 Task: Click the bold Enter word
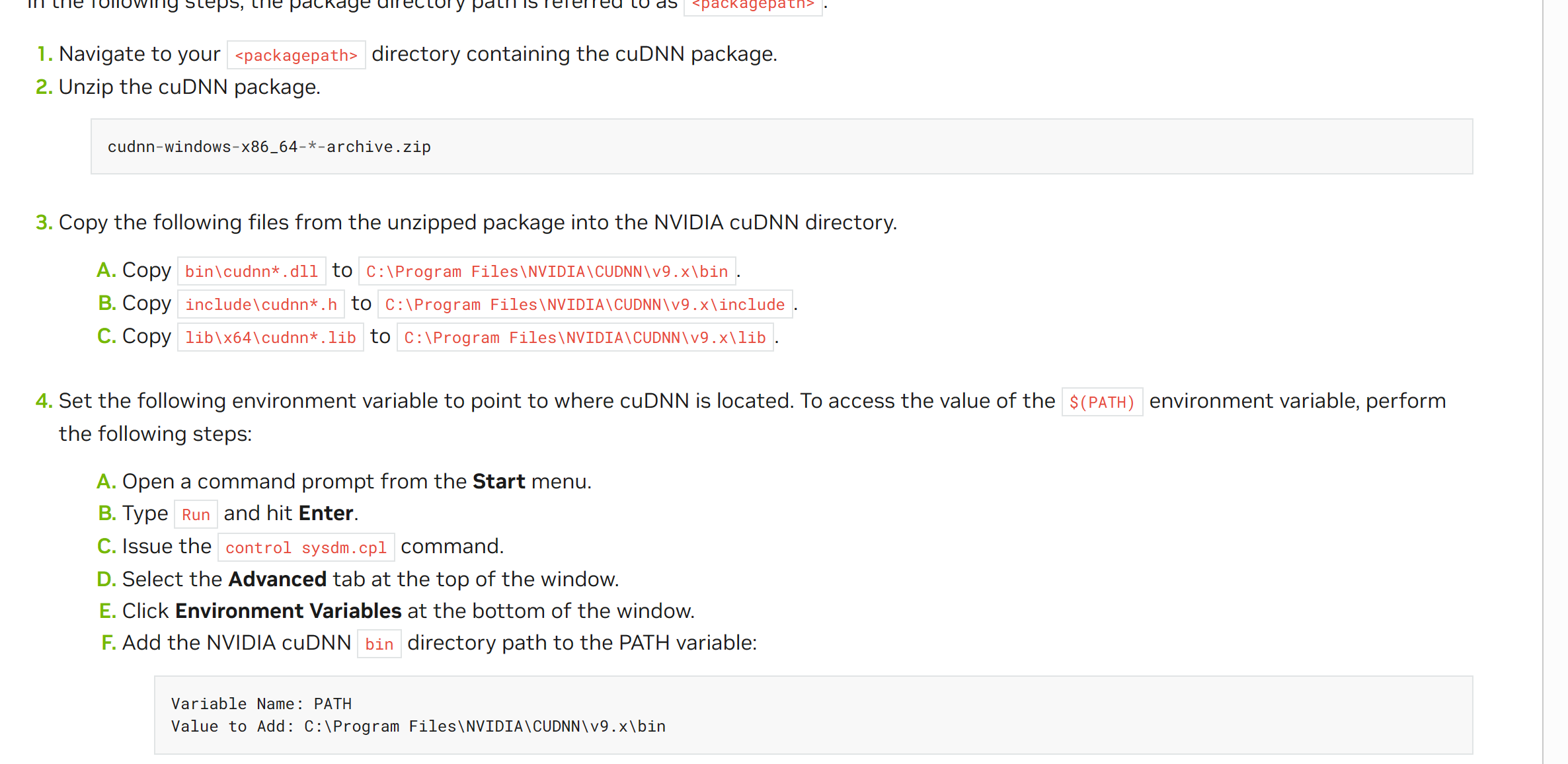[x=326, y=513]
